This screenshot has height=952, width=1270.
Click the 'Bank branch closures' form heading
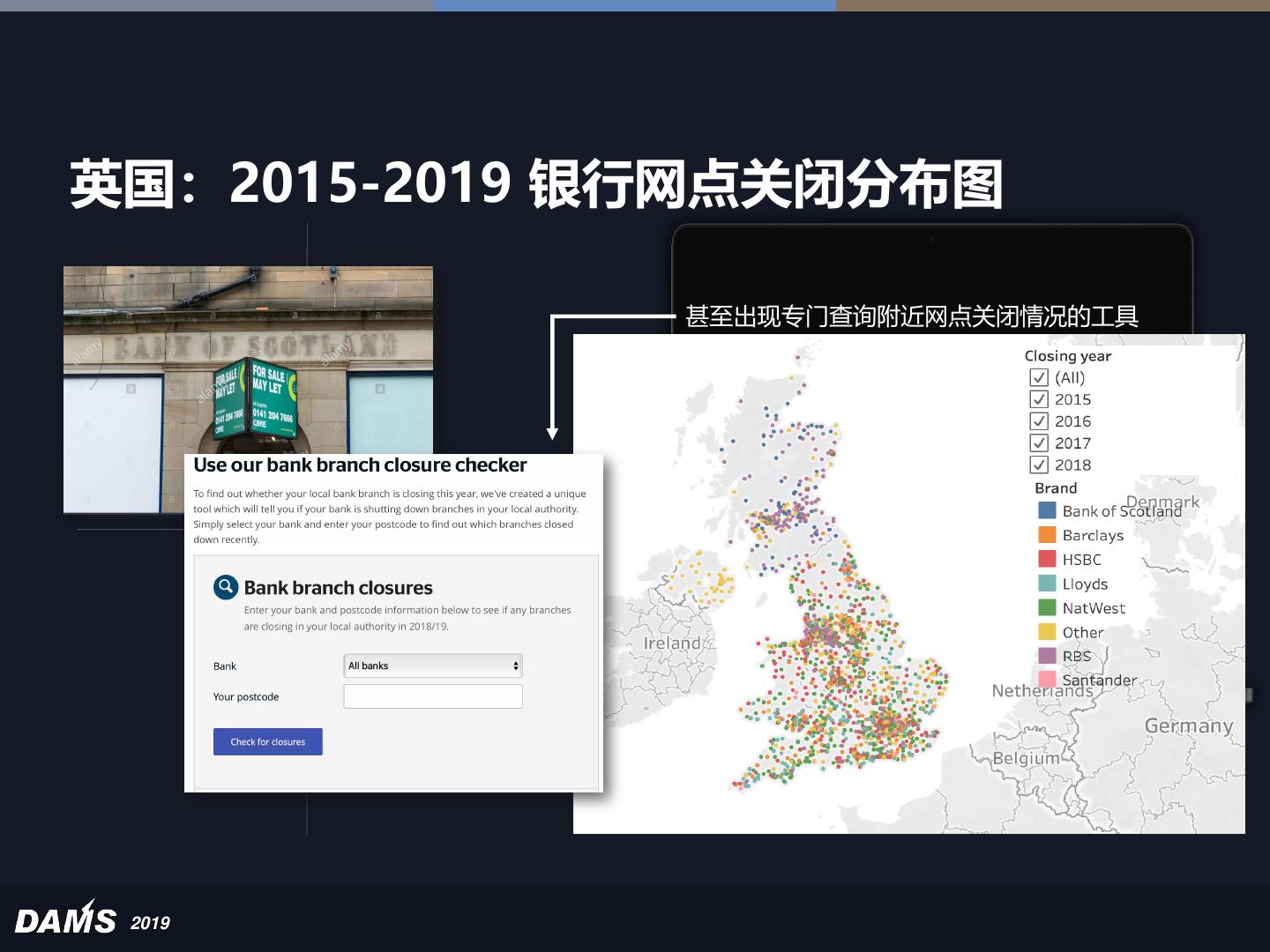(x=339, y=588)
